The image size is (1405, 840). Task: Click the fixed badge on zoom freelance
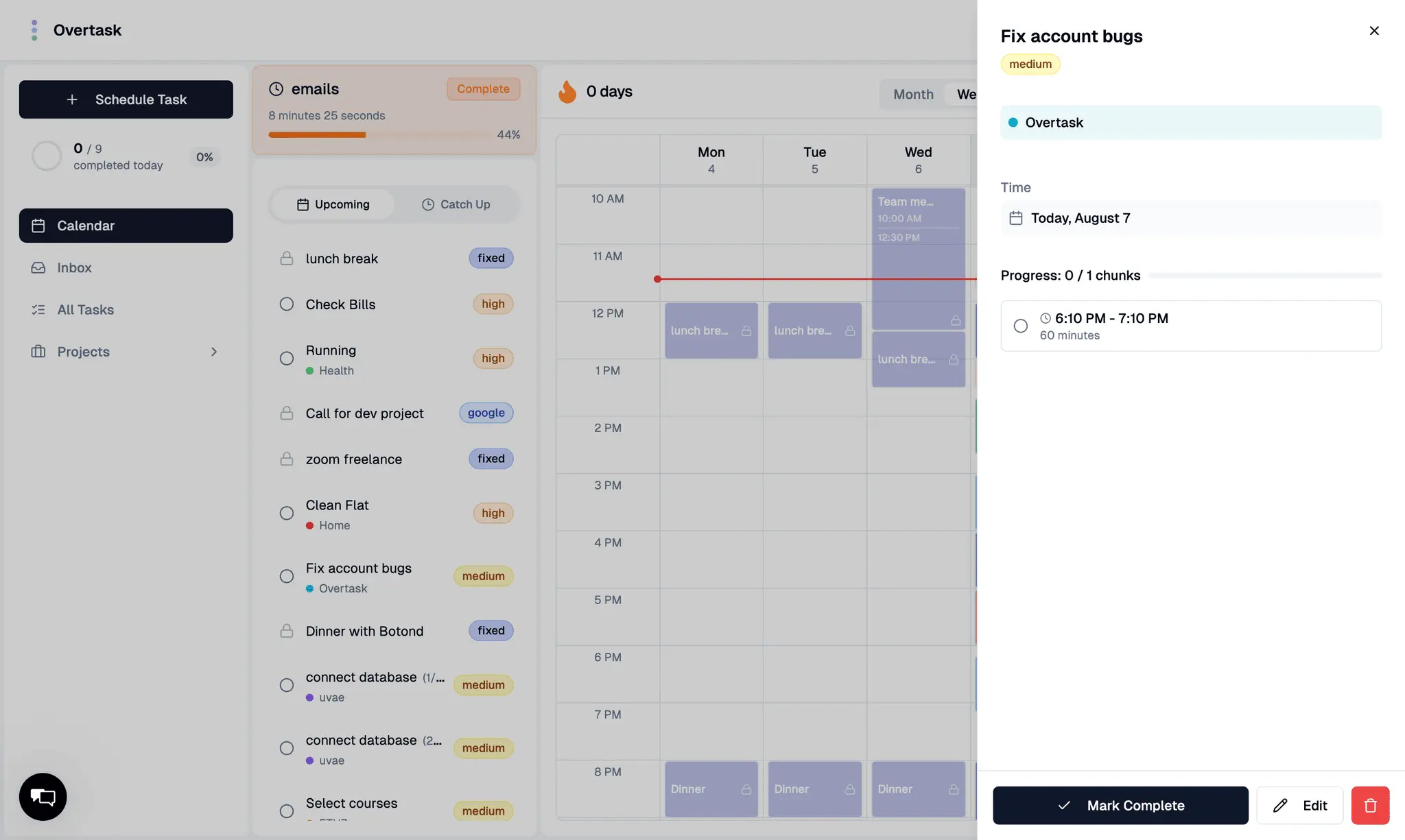coord(491,459)
